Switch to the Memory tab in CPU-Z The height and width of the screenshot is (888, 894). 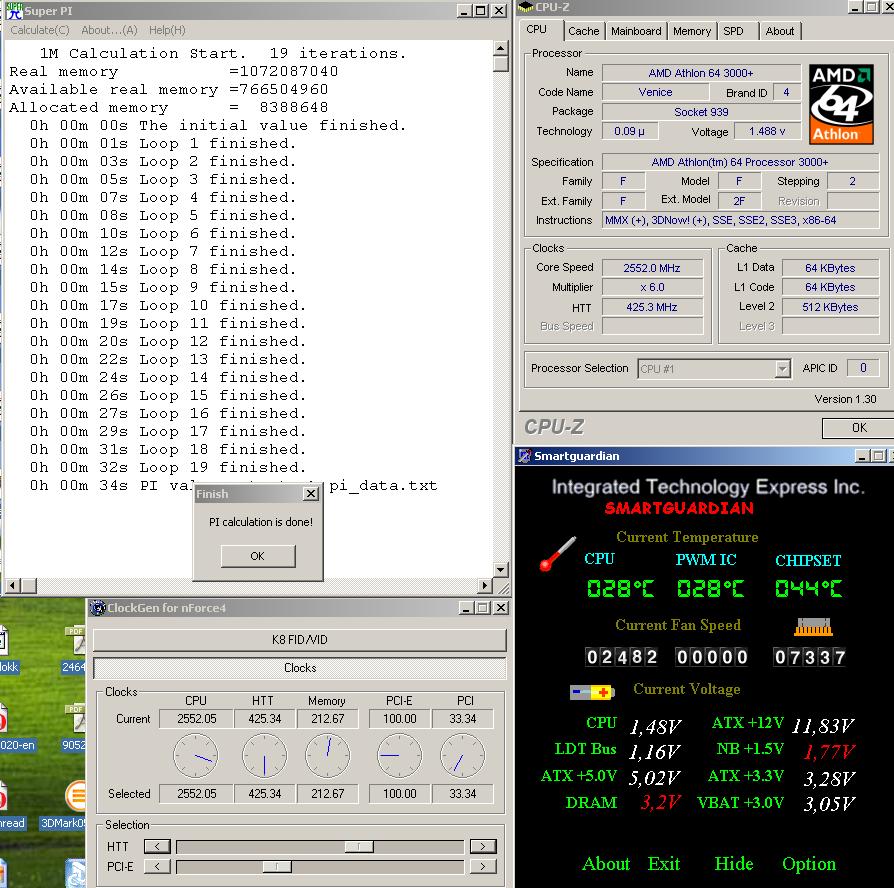tap(692, 31)
